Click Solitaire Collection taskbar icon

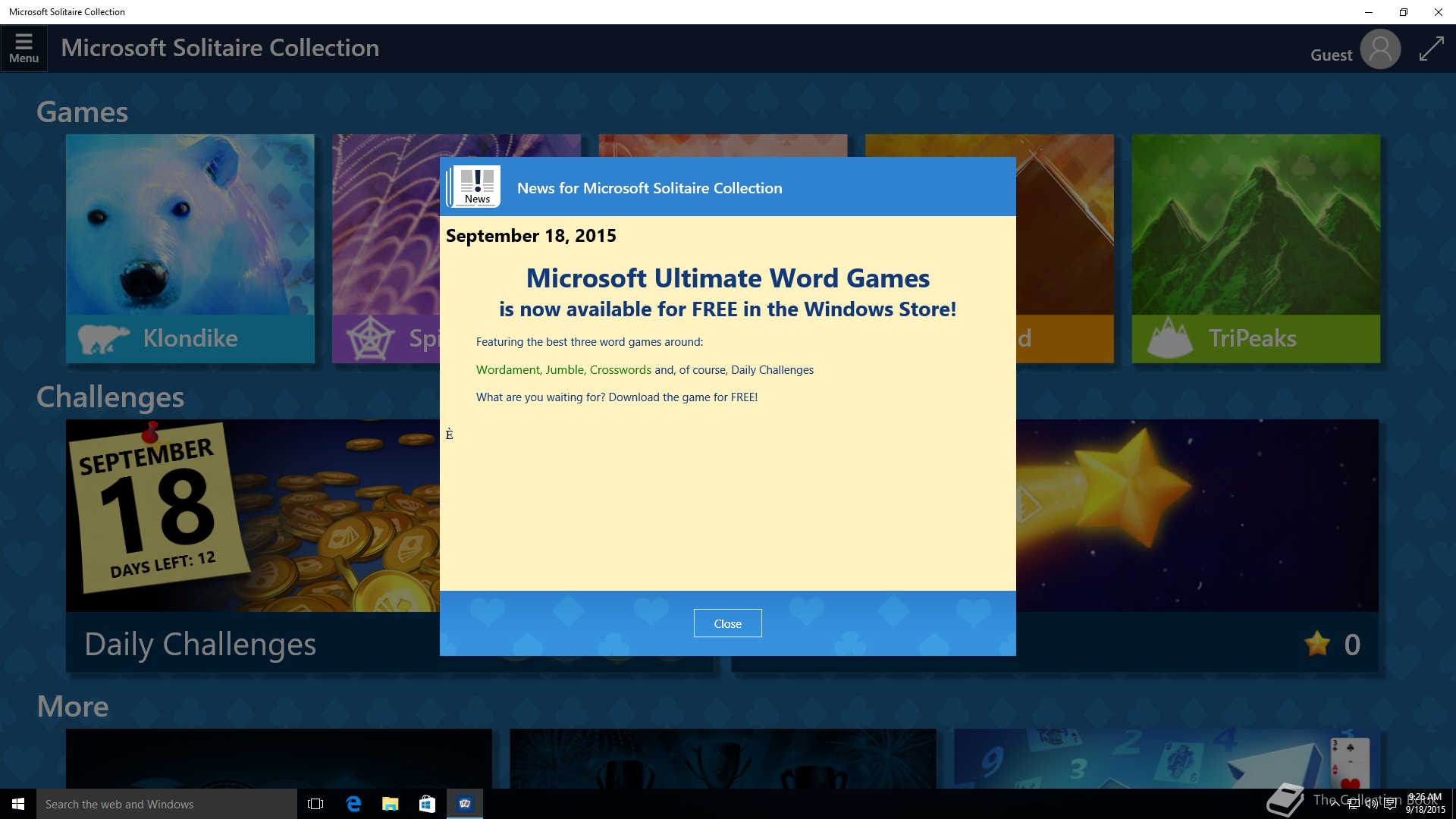click(465, 804)
